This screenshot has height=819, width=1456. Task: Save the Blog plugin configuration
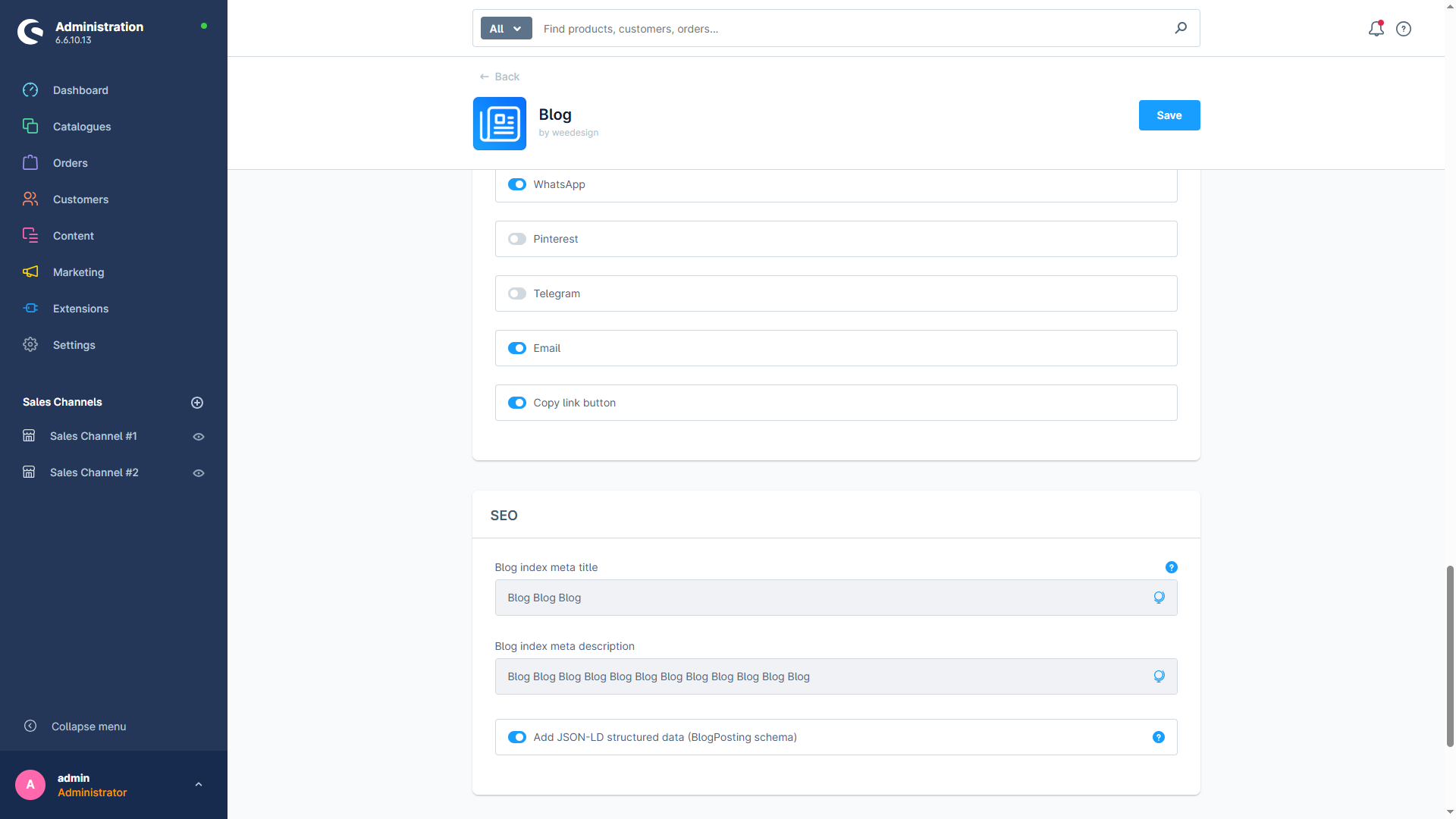click(1169, 115)
